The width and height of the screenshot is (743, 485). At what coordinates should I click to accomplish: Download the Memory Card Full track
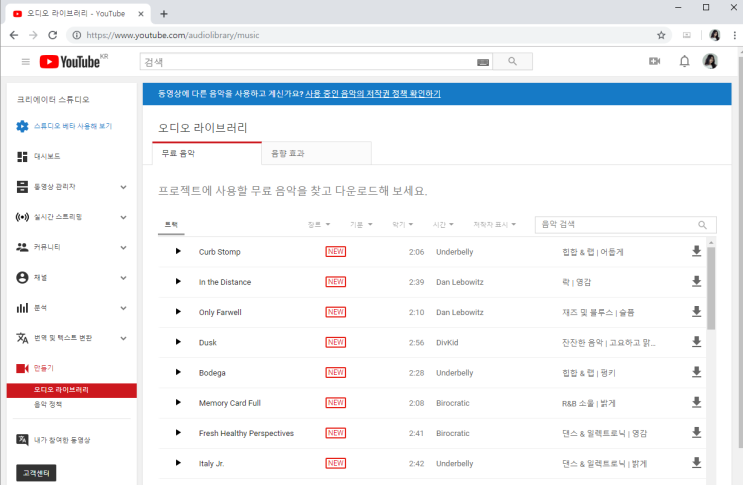pos(696,403)
